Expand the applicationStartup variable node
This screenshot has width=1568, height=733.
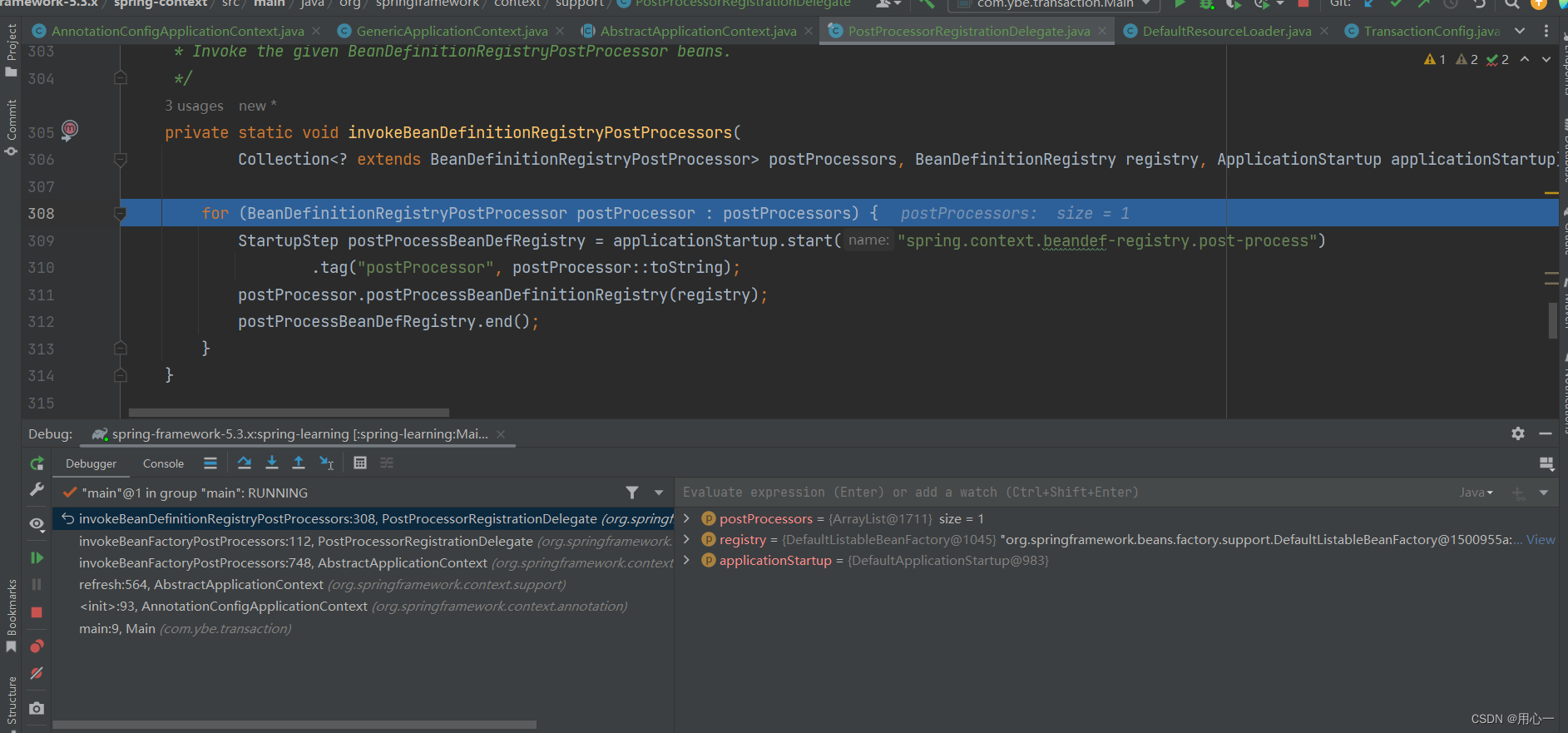(686, 560)
